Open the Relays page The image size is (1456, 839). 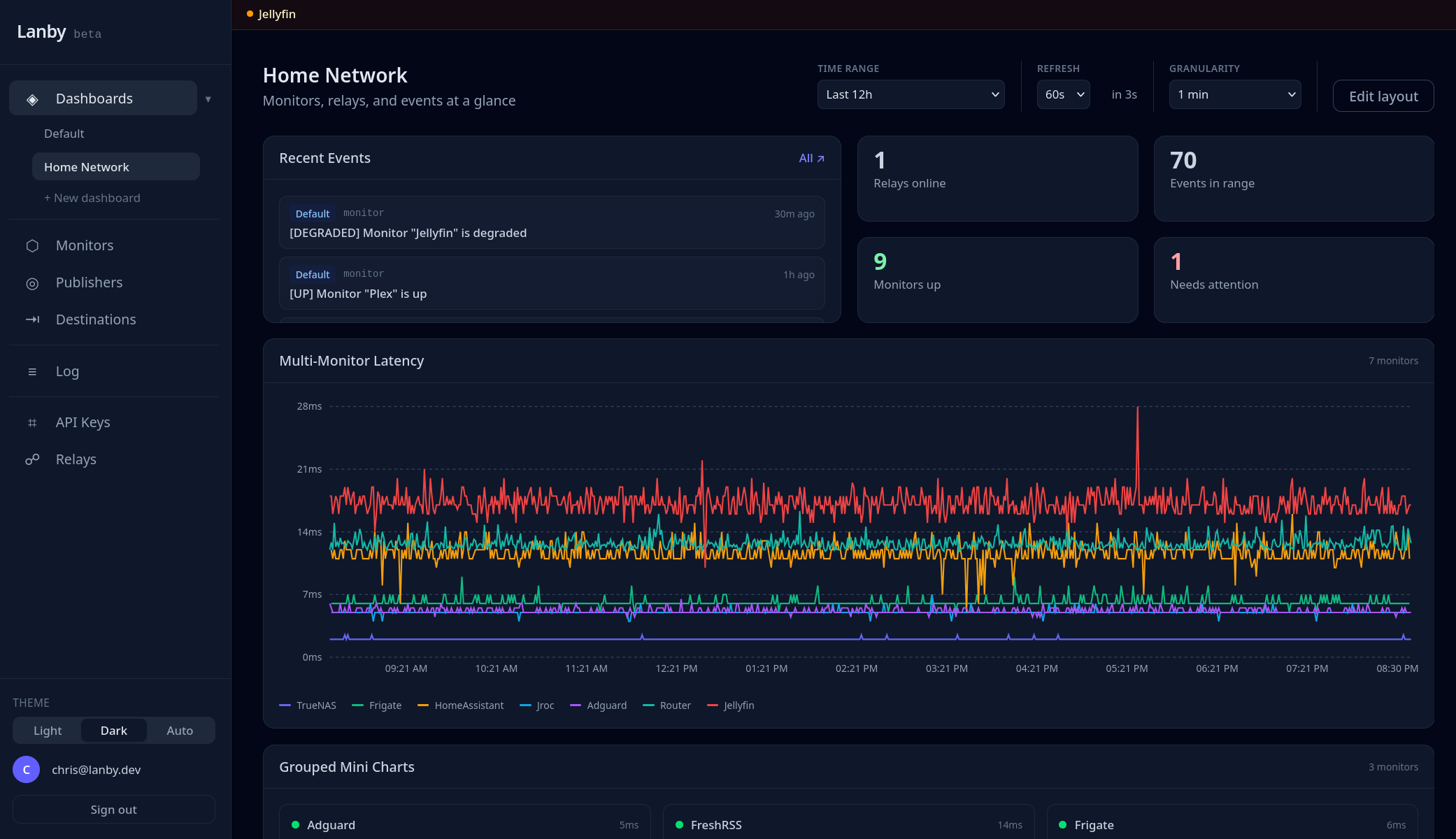[x=114, y=459]
